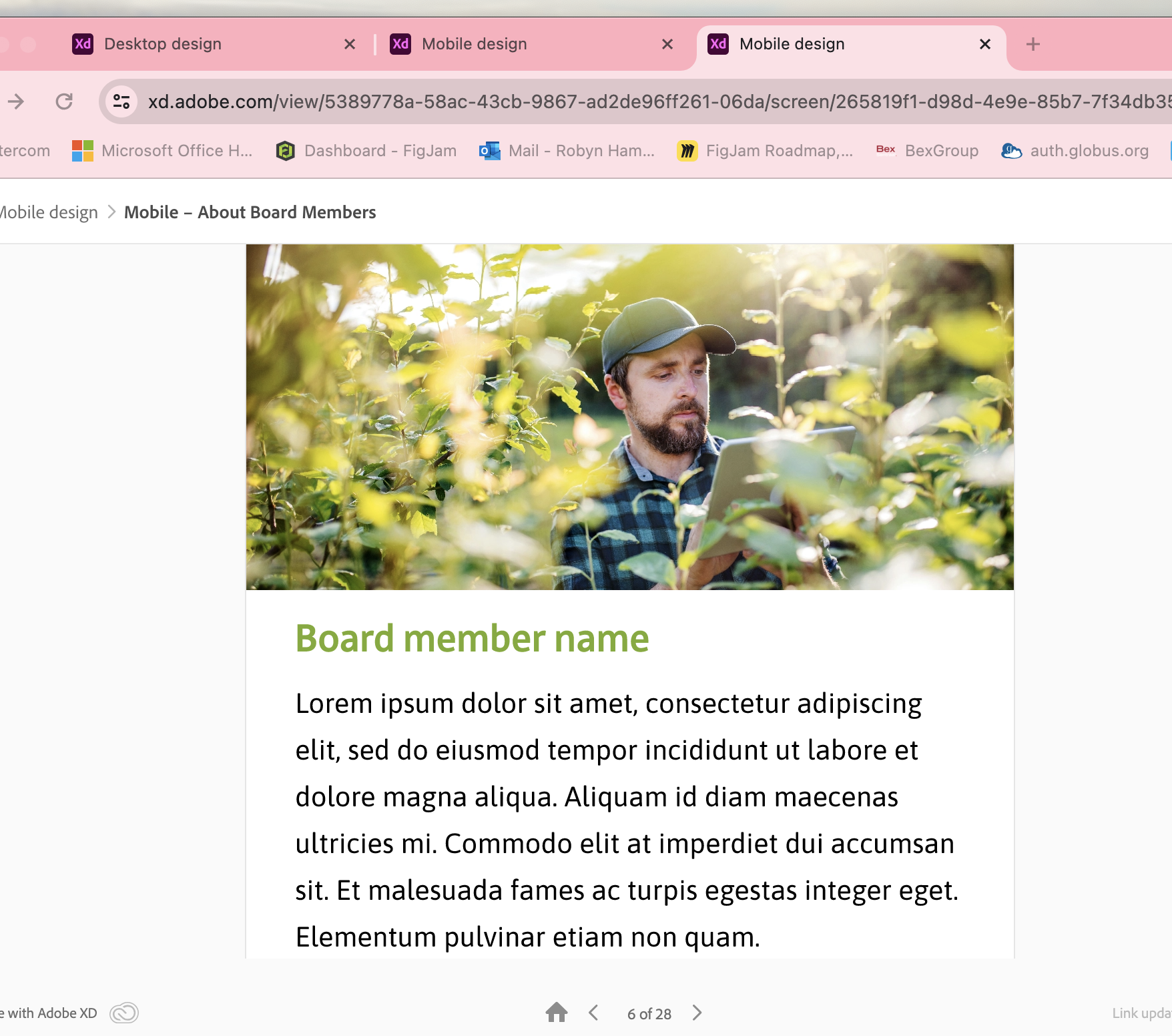Open the BexGroup bookmark

[927, 151]
